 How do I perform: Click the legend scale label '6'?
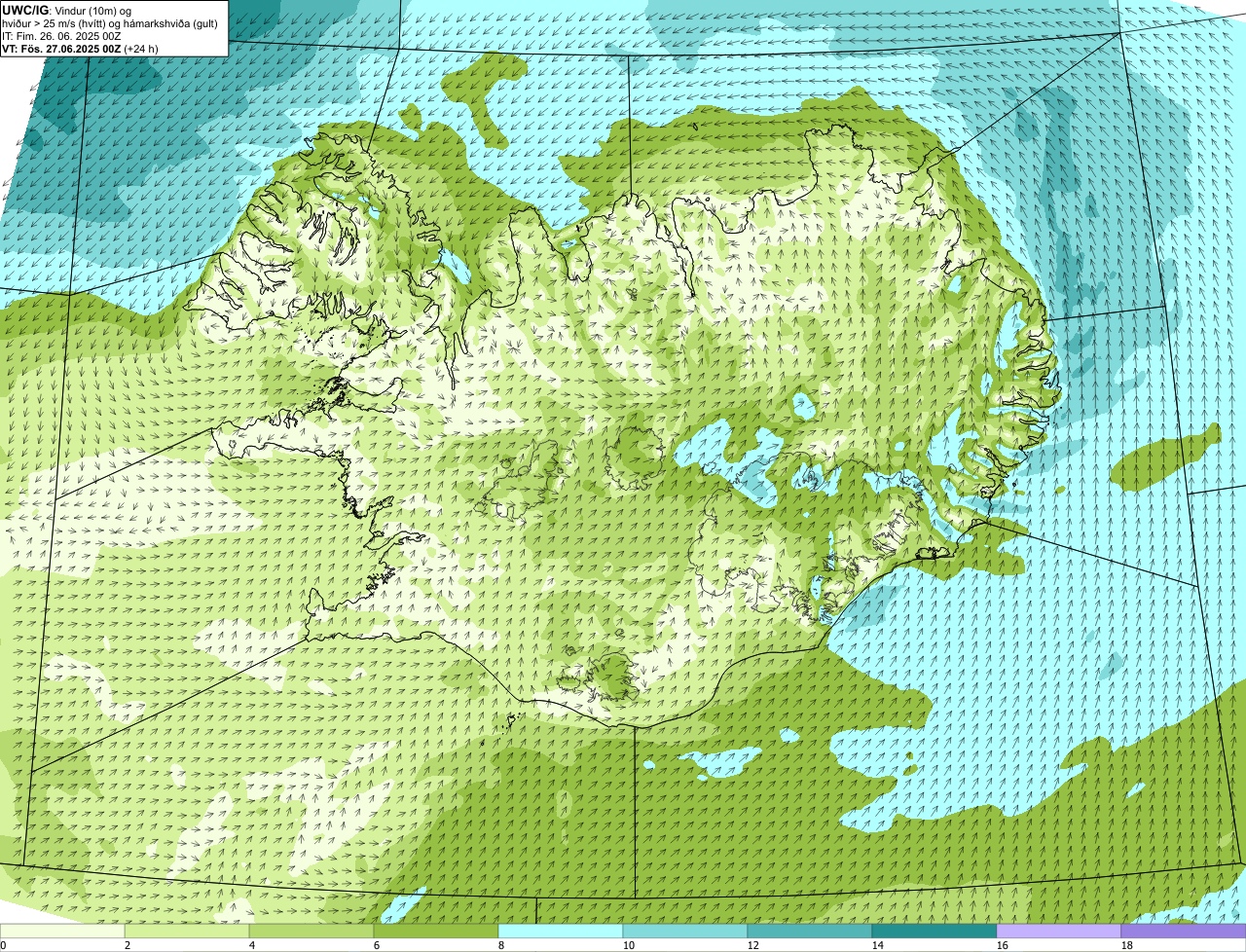click(x=377, y=945)
